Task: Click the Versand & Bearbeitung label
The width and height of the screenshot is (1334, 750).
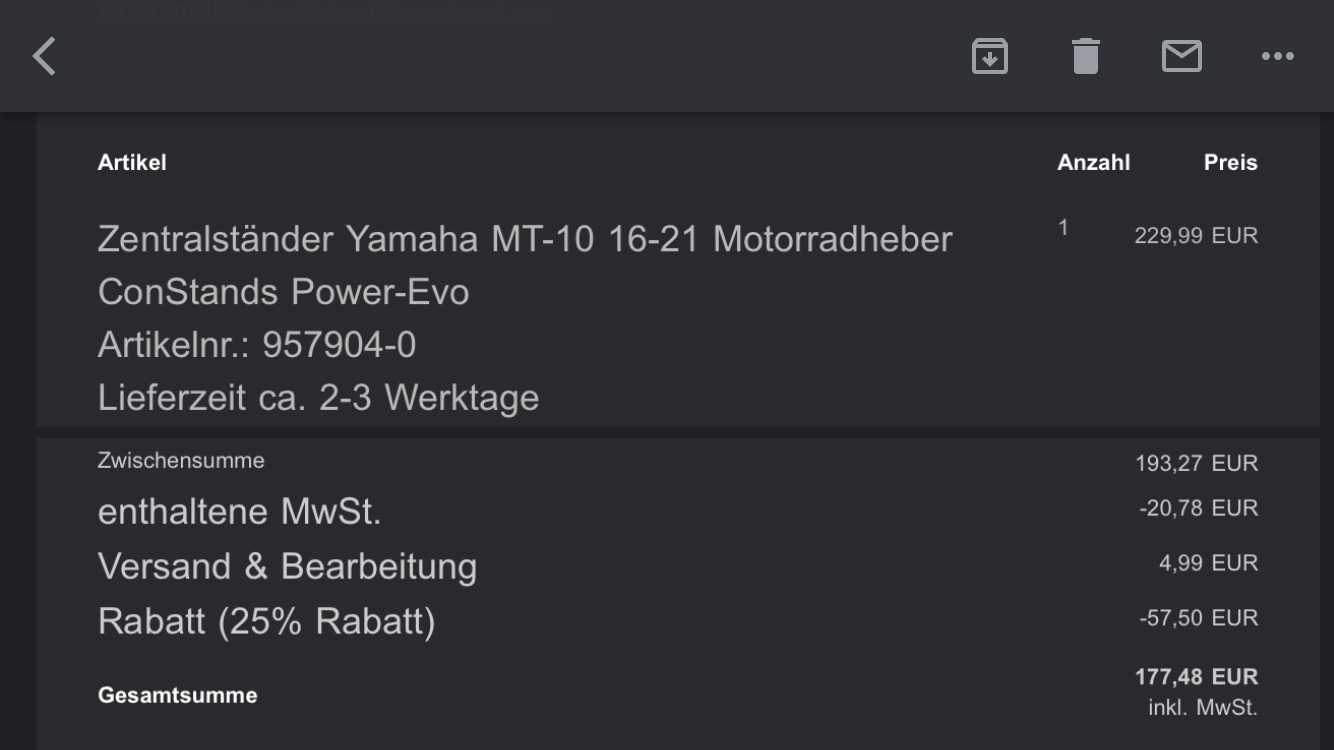Action: tap(287, 567)
